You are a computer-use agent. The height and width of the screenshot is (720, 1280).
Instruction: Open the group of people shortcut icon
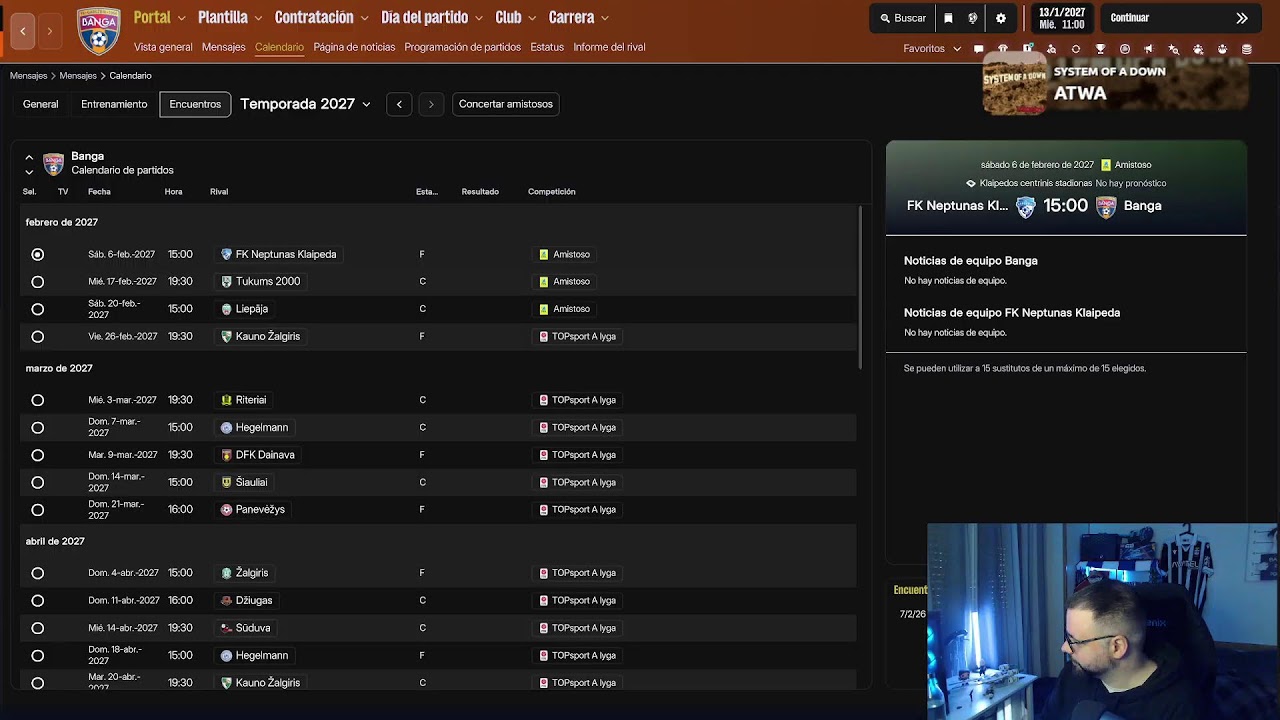(x=1222, y=48)
